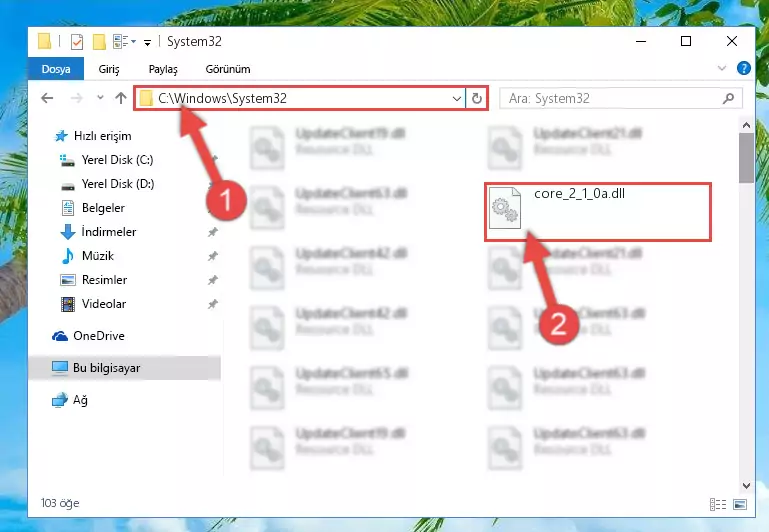The width and height of the screenshot is (769, 532).
Task: Click the pin icon next to Videolar
Action: pos(212,304)
